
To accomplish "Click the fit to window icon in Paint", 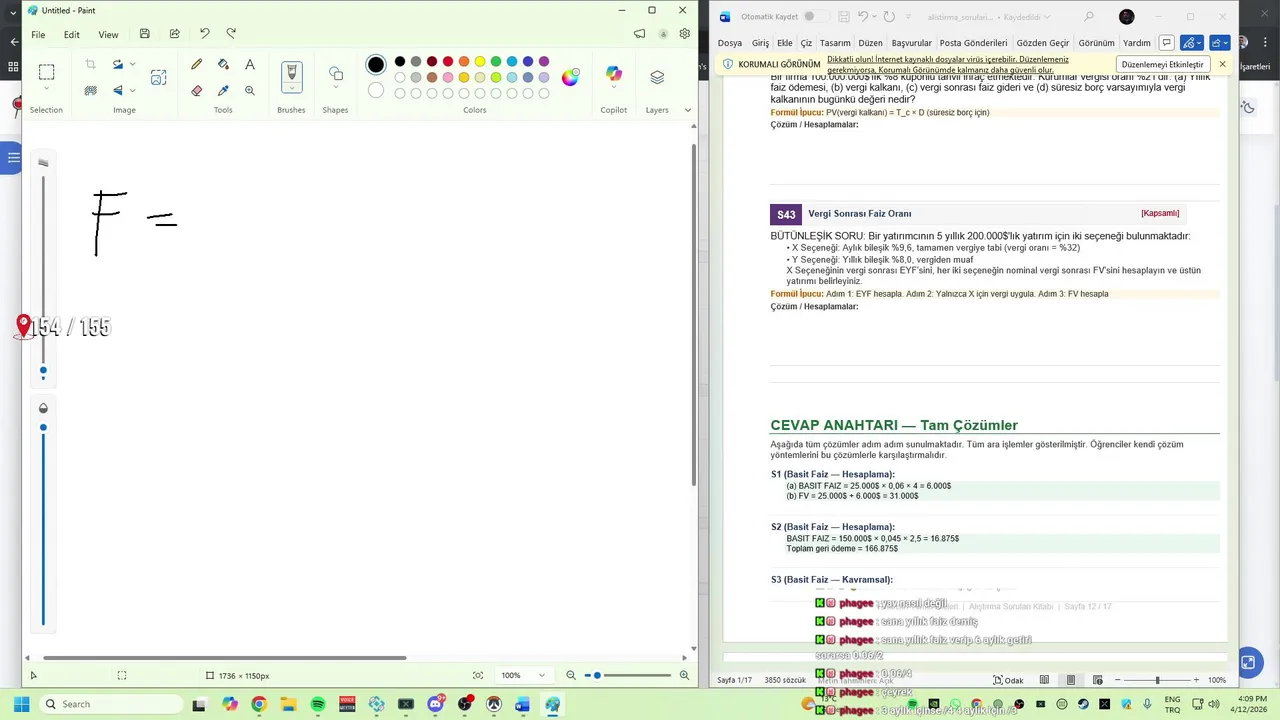I will tap(478, 675).
